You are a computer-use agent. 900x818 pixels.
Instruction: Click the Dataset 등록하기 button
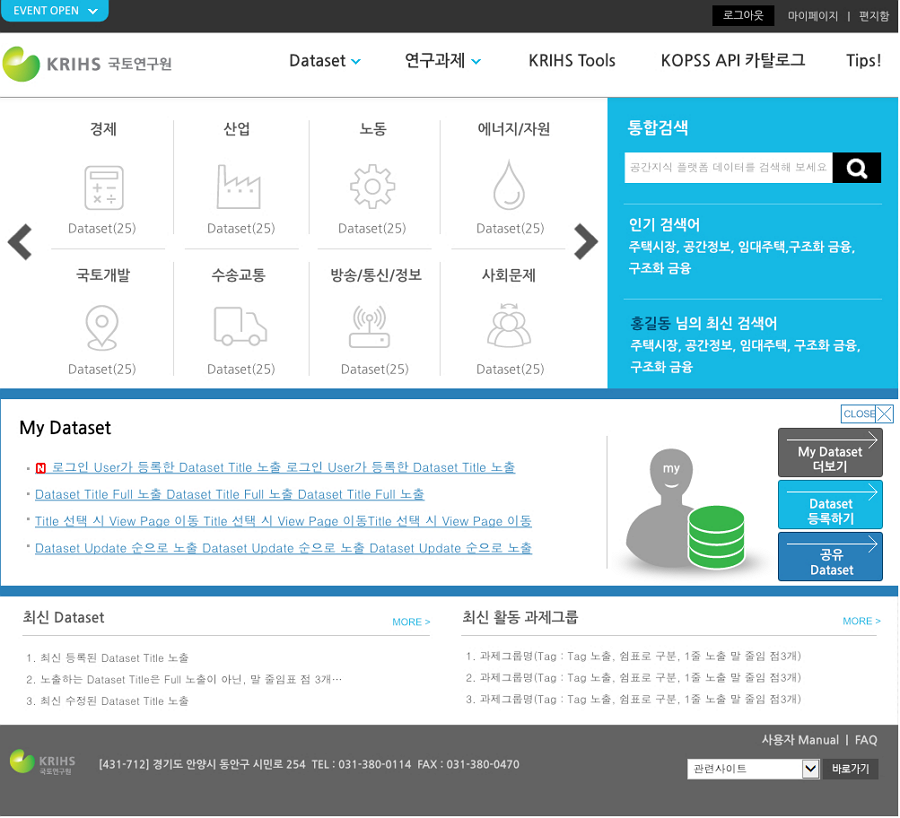pyautogui.click(x=830, y=505)
